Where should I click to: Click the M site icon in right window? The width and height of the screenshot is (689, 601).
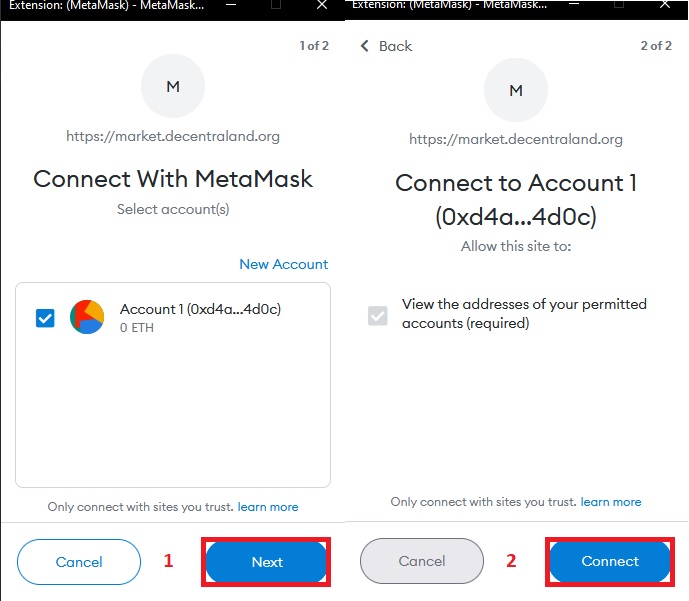pyautogui.click(x=516, y=90)
